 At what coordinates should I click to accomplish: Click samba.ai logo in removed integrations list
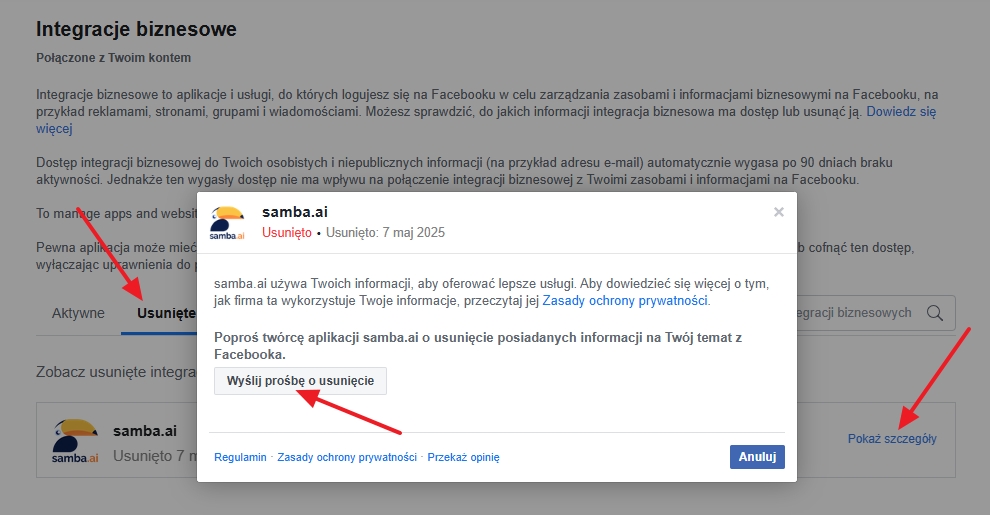tap(75, 441)
